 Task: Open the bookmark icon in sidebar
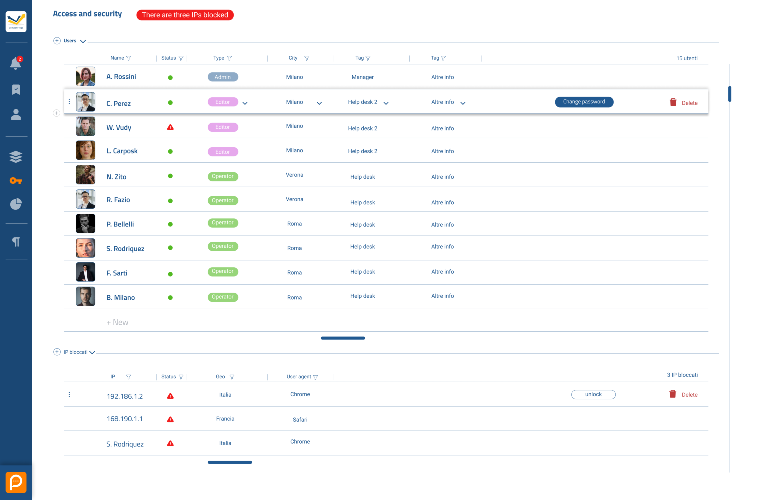click(16, 89)
